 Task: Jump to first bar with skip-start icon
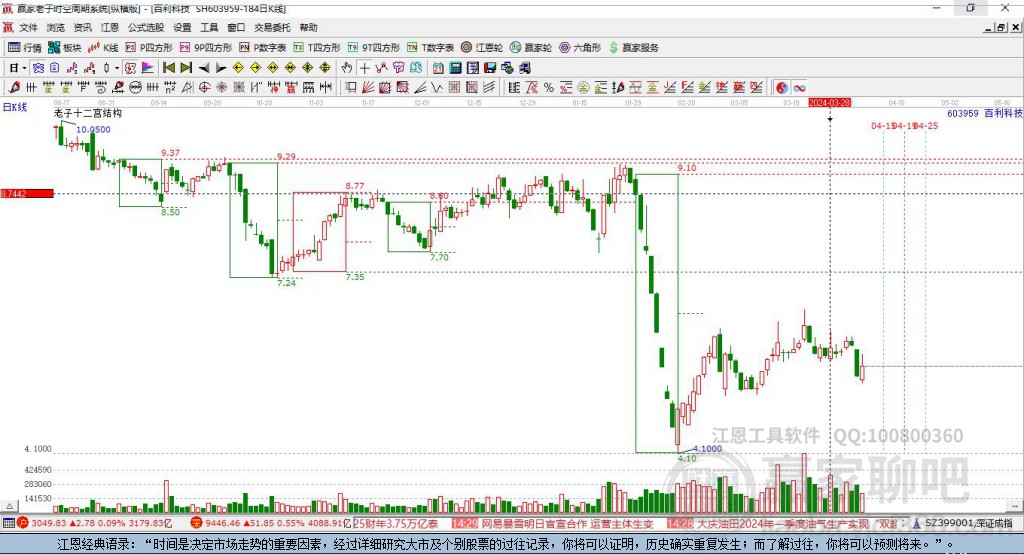(168, 68)
